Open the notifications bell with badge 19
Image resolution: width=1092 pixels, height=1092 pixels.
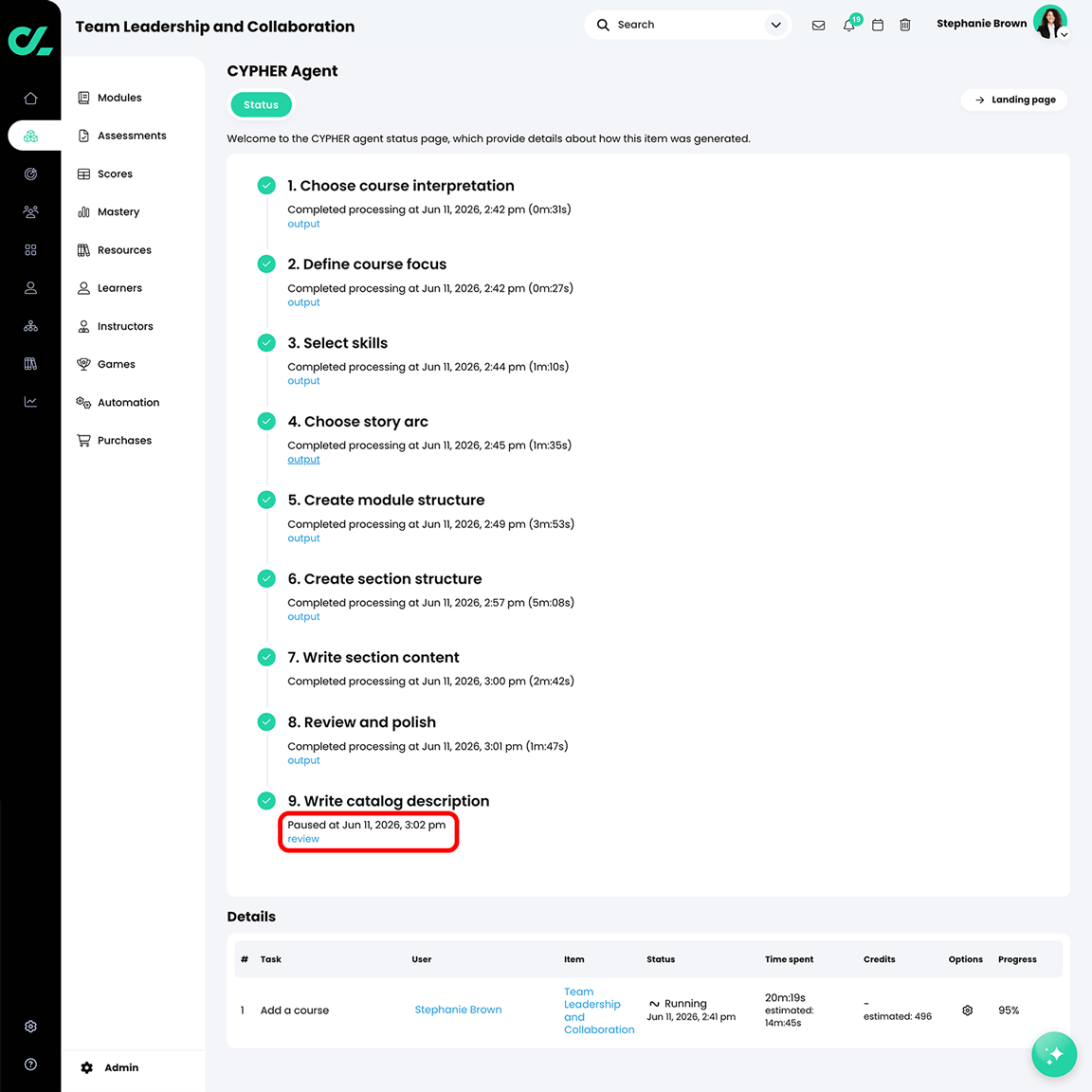pos(851,24)
